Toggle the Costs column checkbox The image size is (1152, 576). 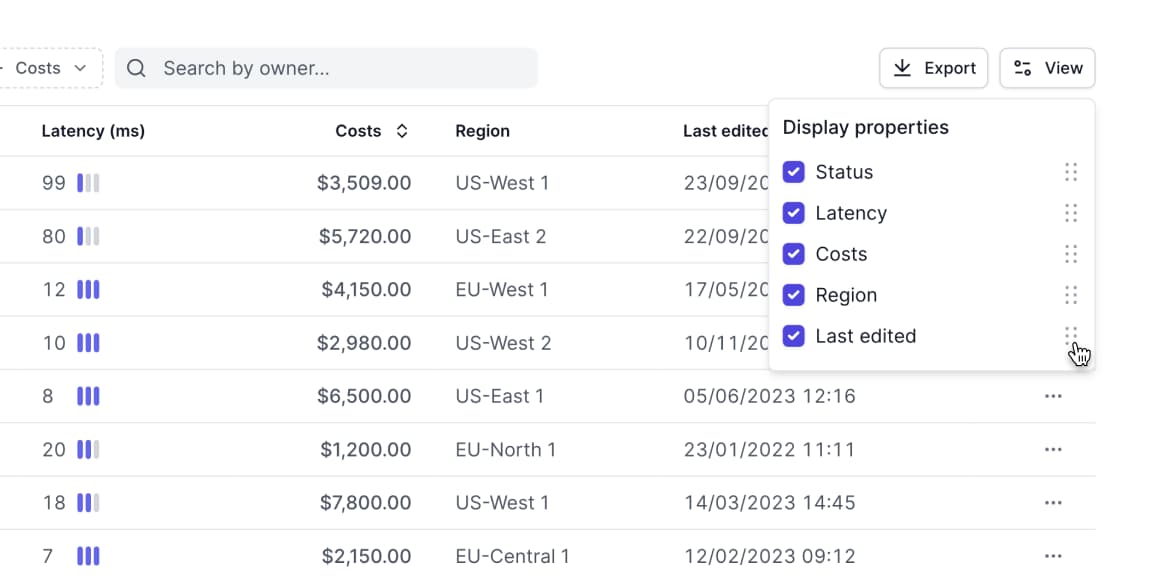pyautogui.click(x=793, y=254)
